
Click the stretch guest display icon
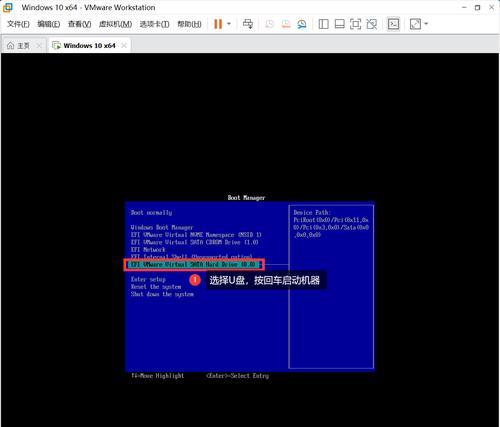pyautogui.click(x=415, y=24)
